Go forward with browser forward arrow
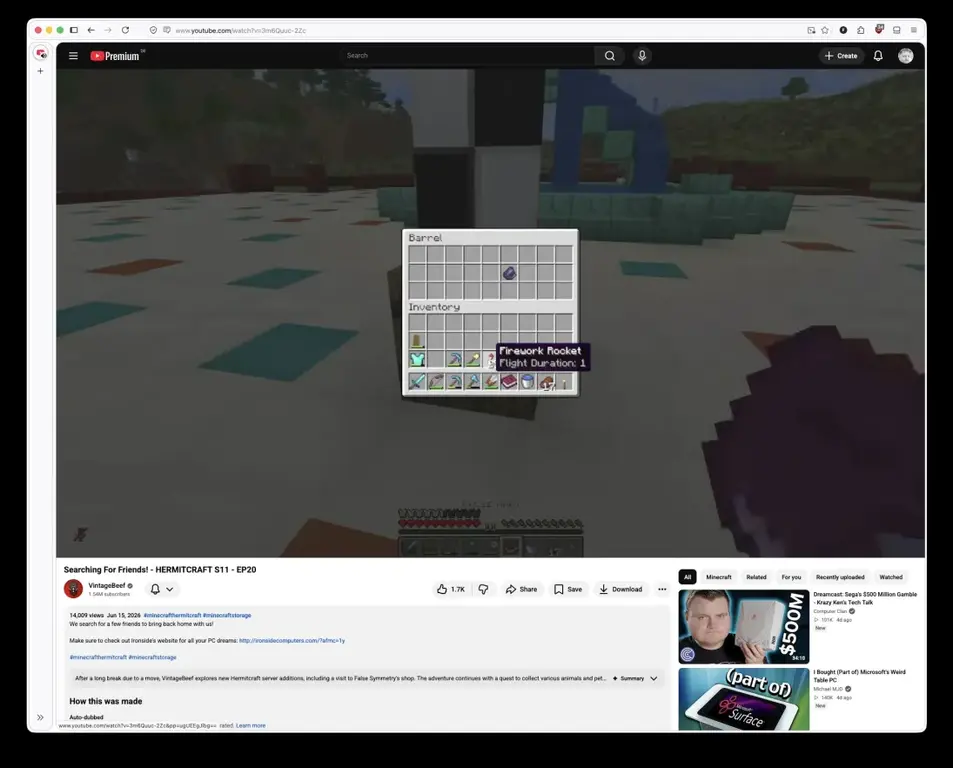 pyautogui.click(x=108, y=30)
